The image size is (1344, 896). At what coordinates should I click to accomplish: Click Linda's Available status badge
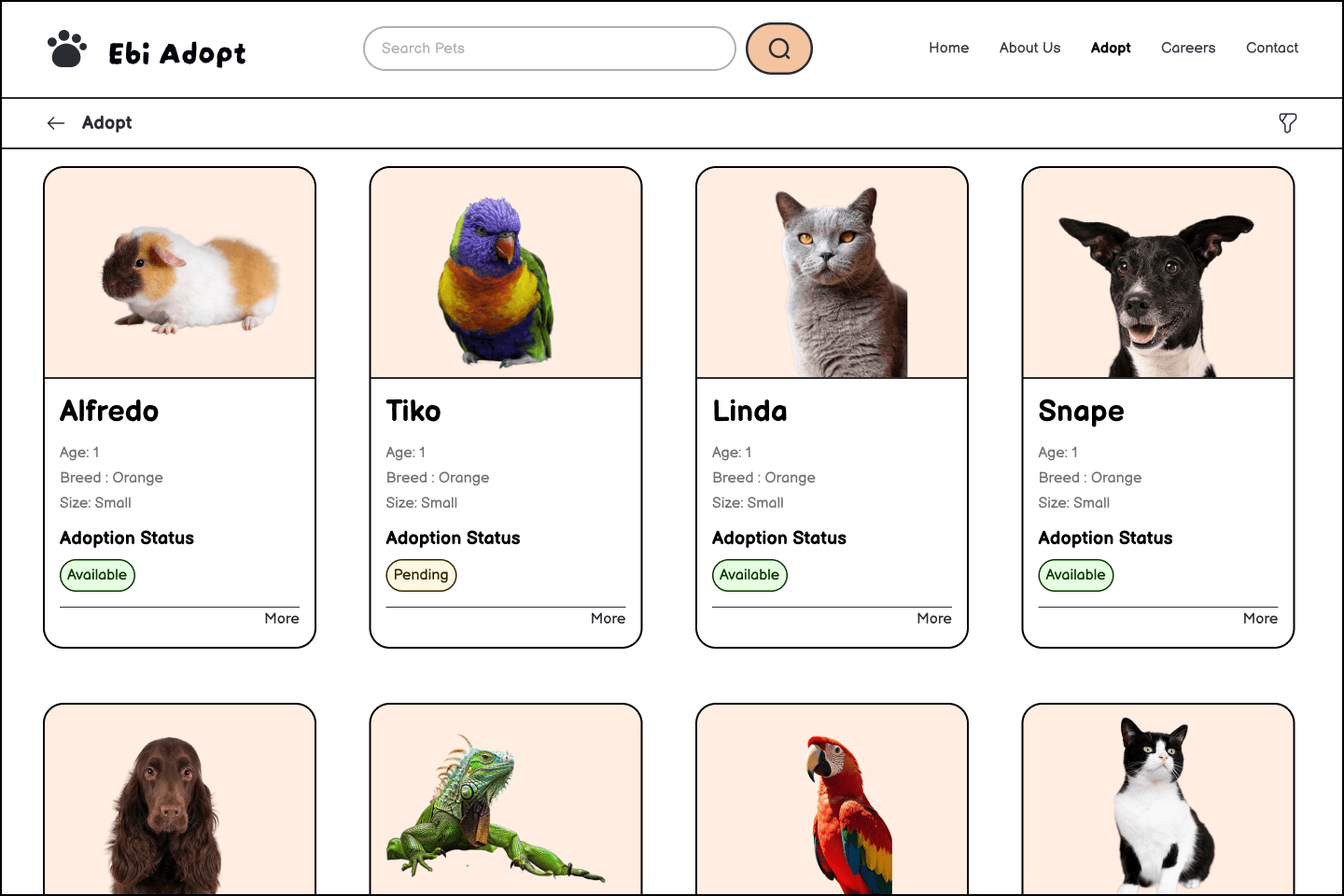click(749, 575)
